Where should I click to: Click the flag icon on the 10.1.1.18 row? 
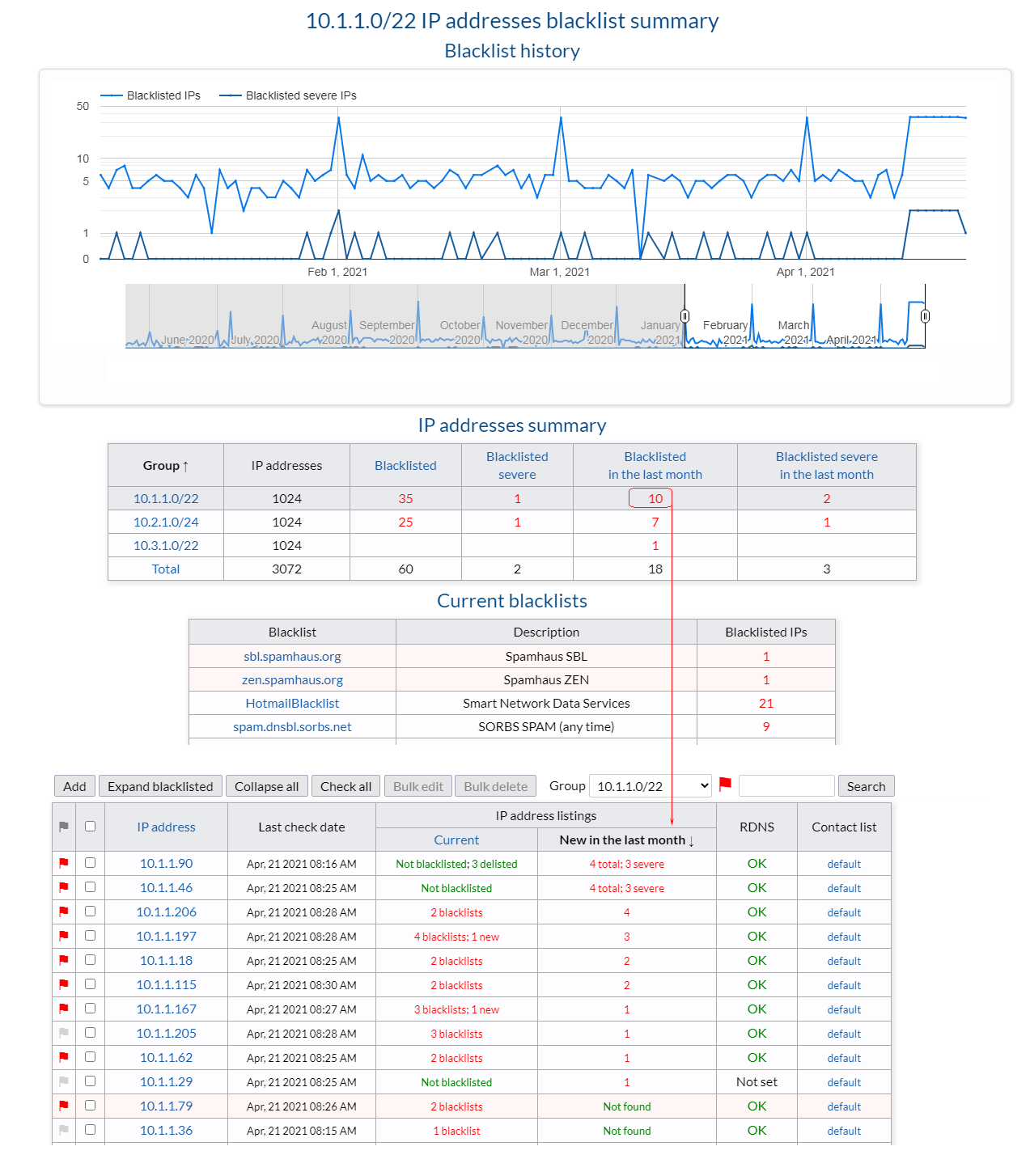click(63, 960)
